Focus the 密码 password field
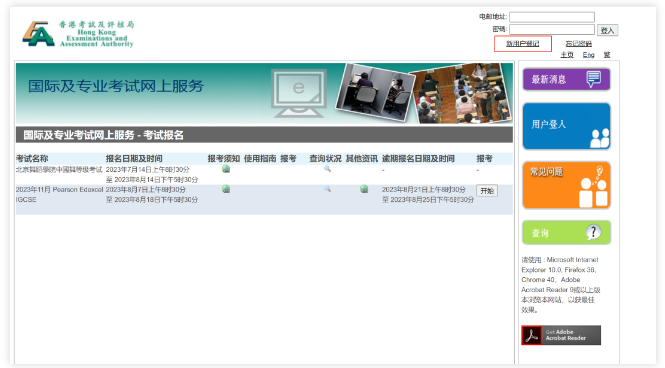 click(552, 29)
